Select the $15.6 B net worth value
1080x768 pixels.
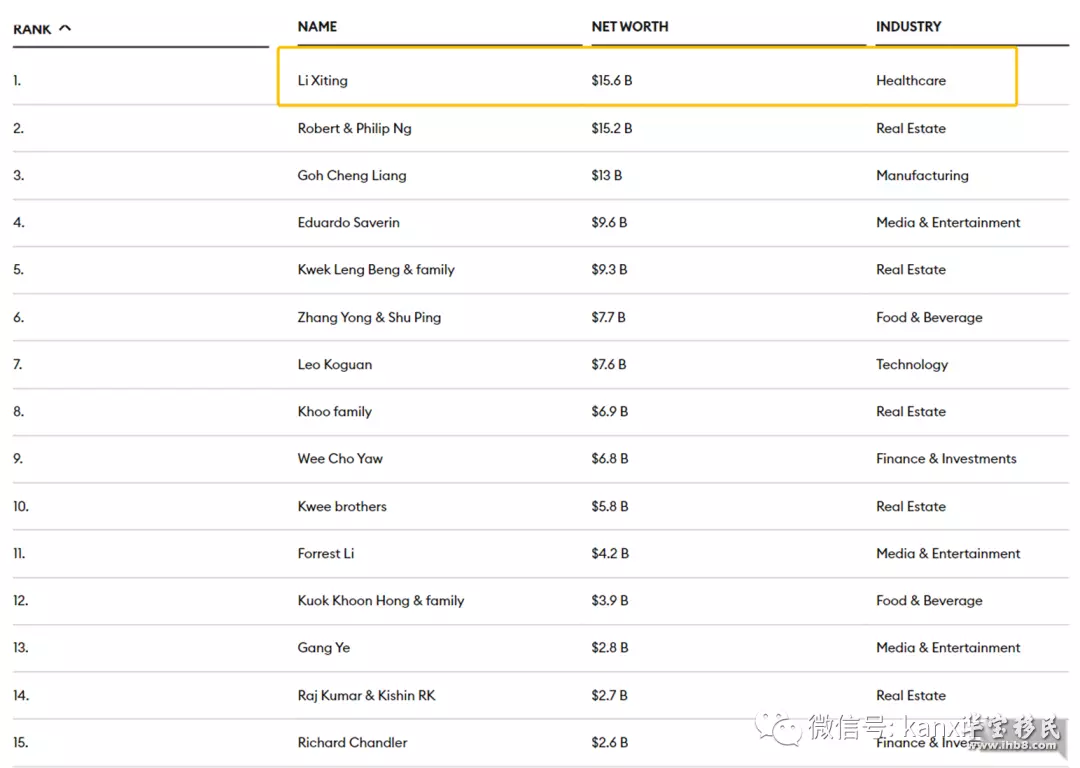click(612, 81)
